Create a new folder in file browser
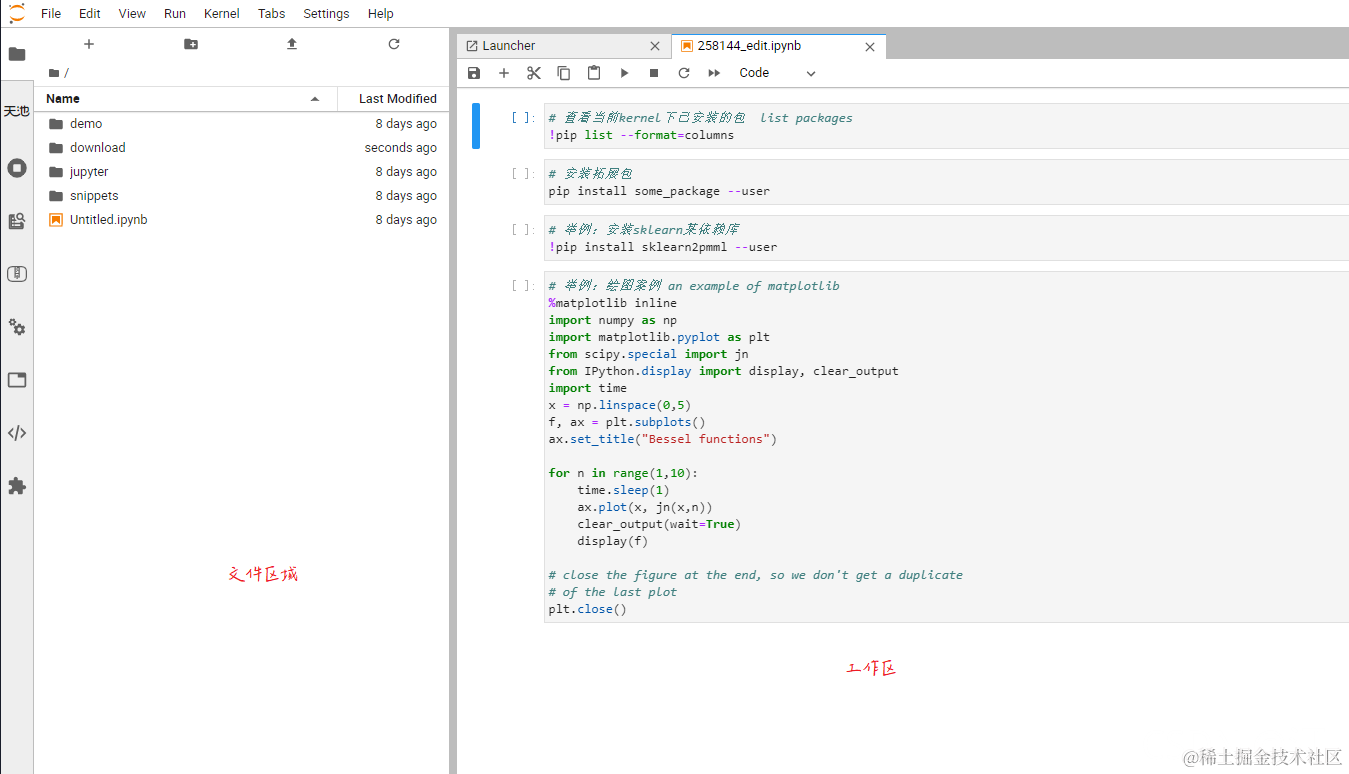 (191, 44)
